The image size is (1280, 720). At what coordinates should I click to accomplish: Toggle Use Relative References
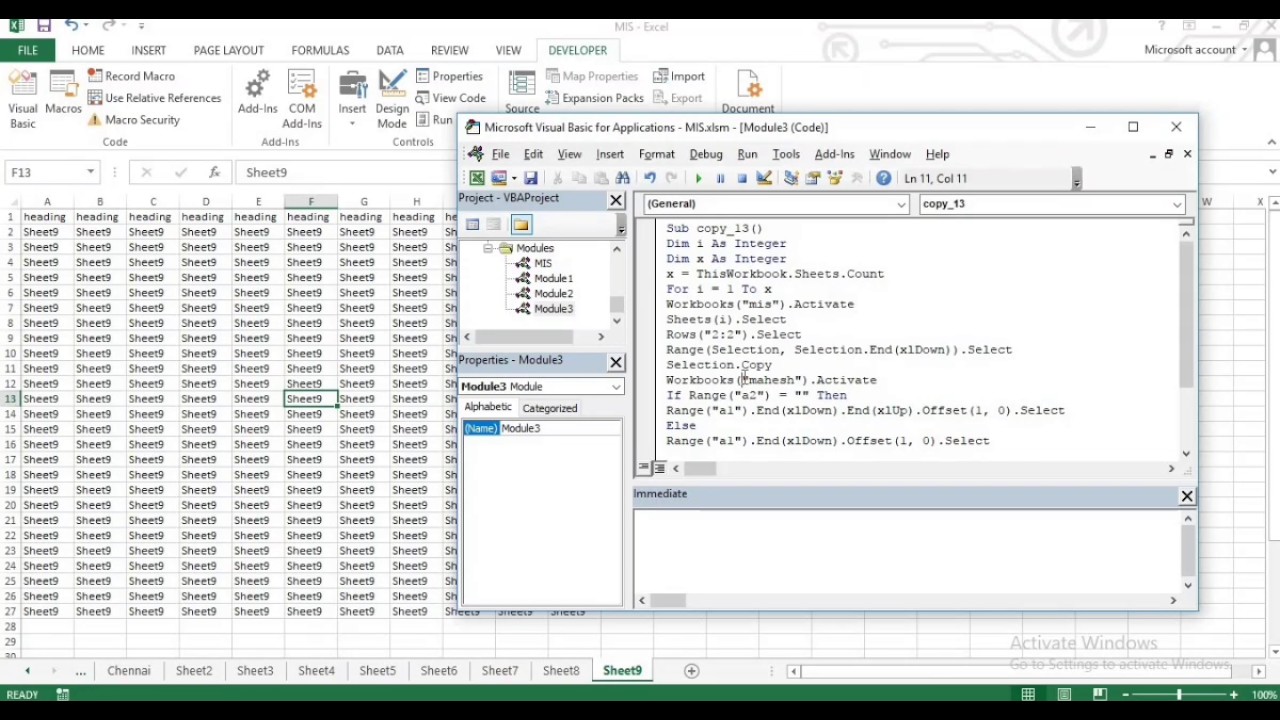tap(155, 98)
